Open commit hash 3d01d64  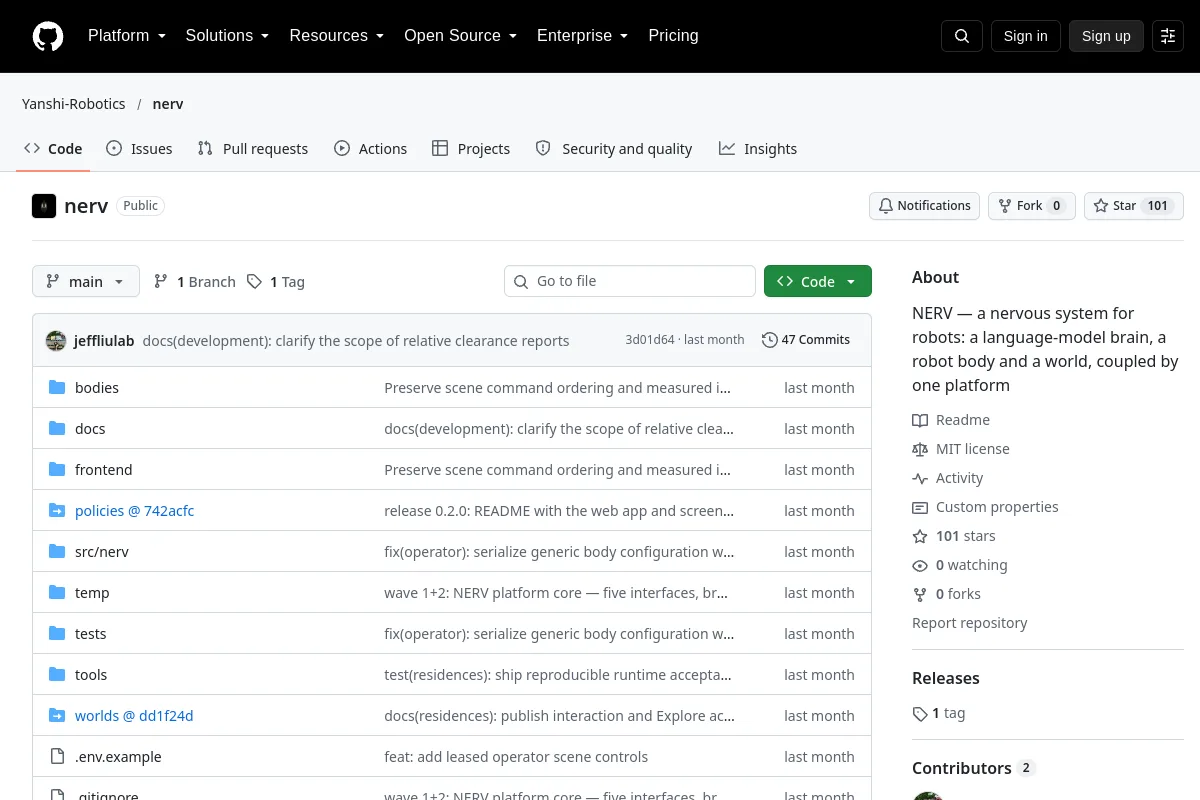(x=650, y=340)
